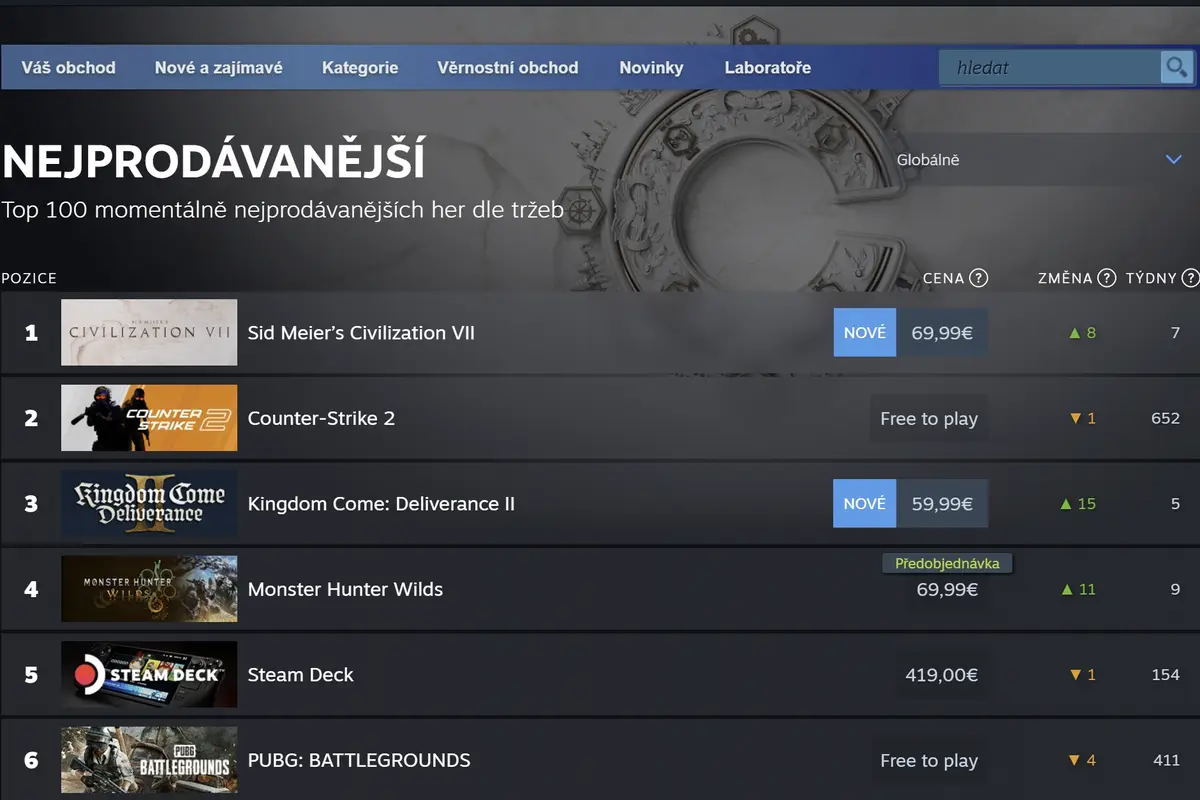Open Monster Hunter Wilds title link

345,590
